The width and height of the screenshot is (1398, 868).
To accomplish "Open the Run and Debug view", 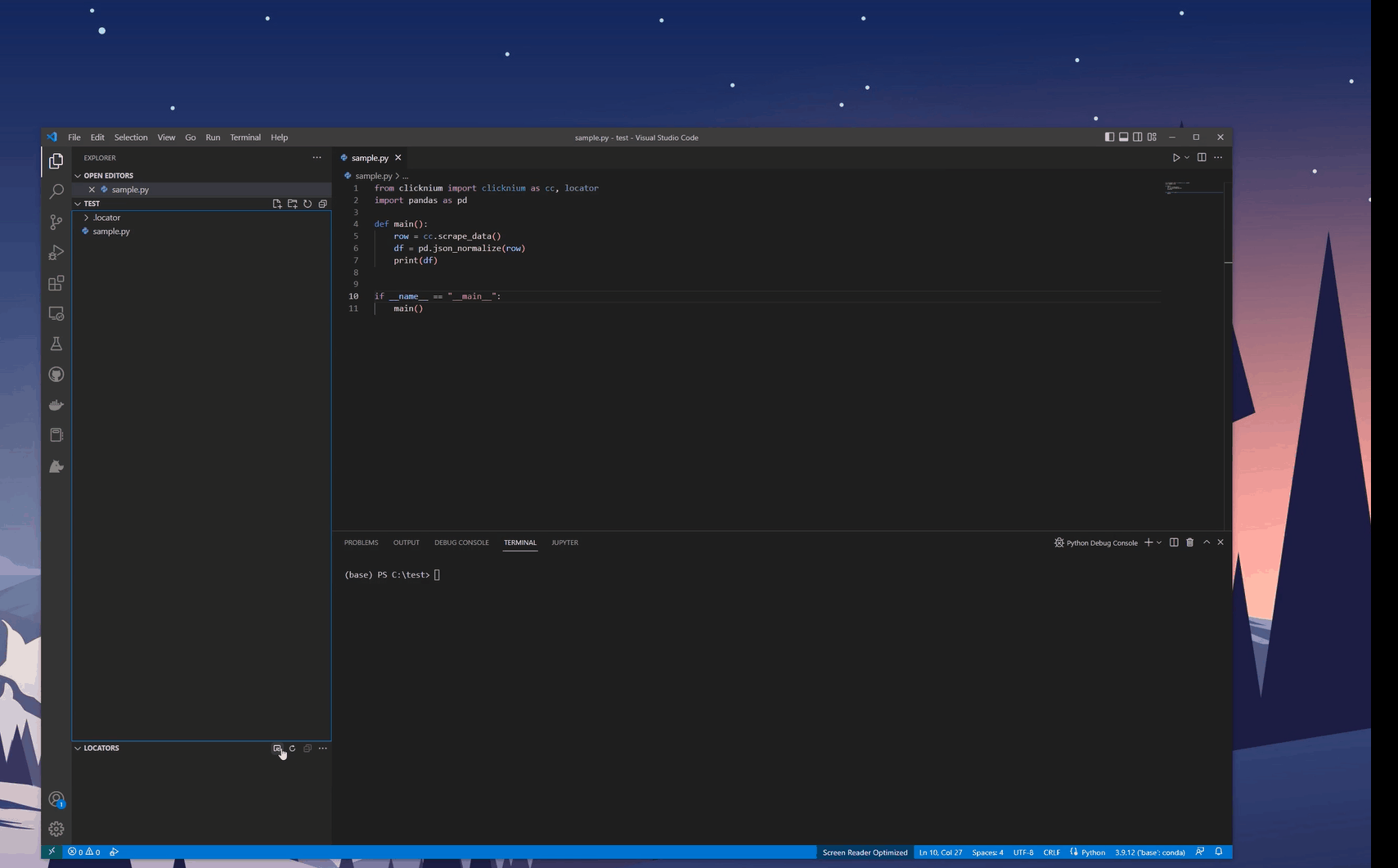I will pyautogui.click(x=56, y=253).
